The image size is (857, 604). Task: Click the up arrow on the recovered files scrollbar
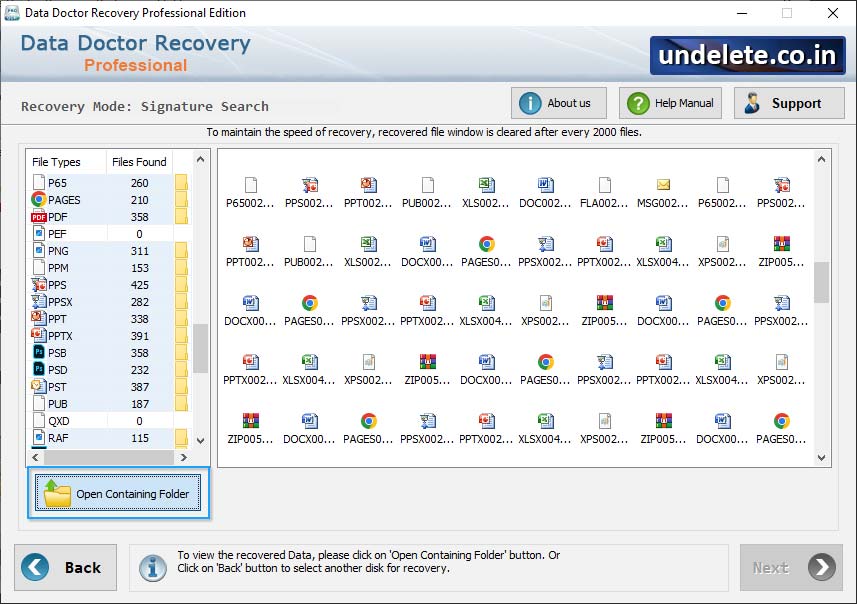tap(822, 157)
